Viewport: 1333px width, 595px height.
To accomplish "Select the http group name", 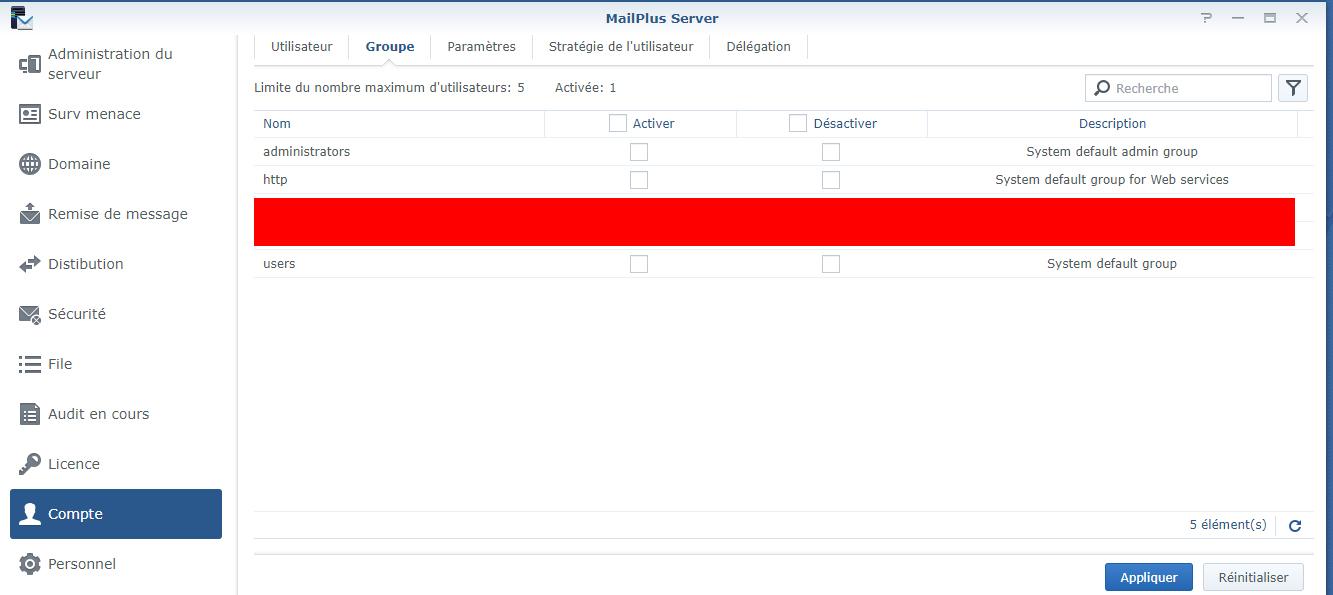I will point(275,180).
